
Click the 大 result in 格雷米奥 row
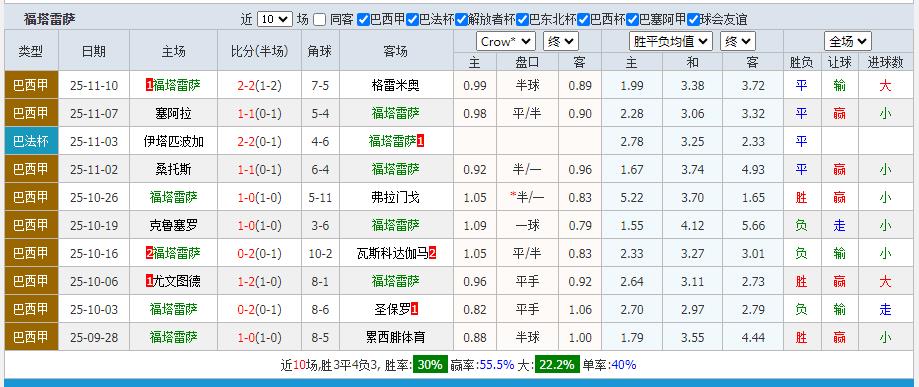[885, 86]
